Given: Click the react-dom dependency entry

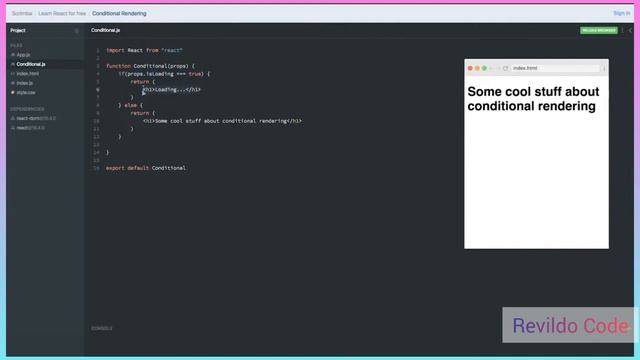Looking at the screenshot, I should pos(36,118).
